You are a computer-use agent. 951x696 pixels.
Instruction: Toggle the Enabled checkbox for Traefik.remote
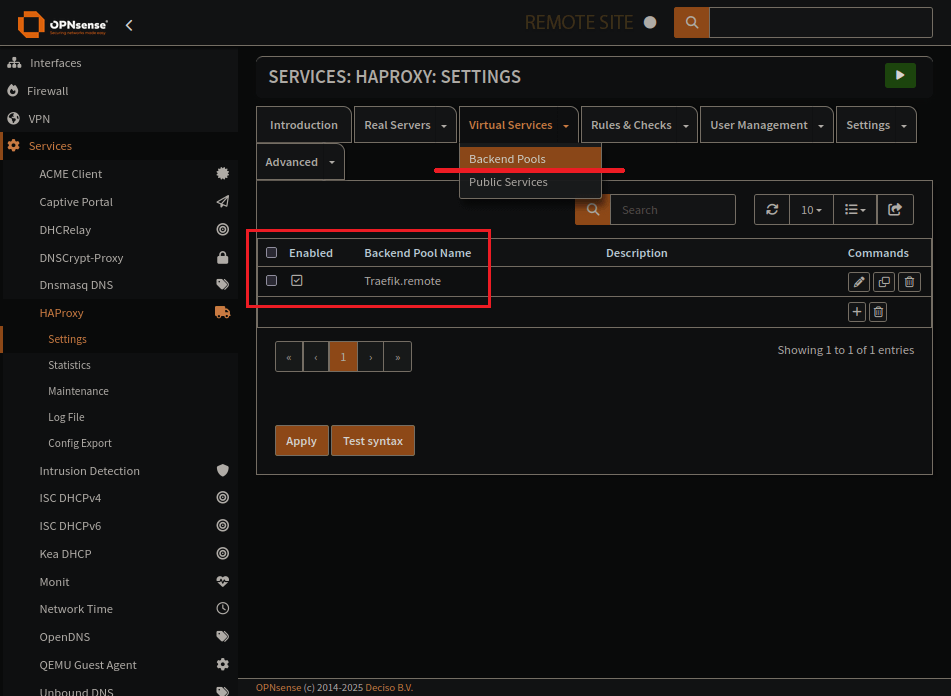(297, 280)
